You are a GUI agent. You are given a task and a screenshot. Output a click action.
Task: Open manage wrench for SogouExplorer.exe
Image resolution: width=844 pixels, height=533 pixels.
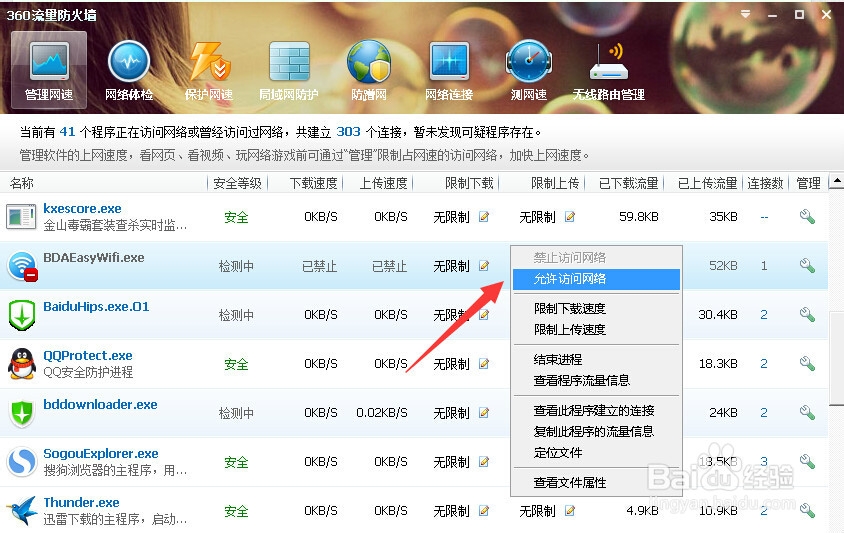point(807,461)
